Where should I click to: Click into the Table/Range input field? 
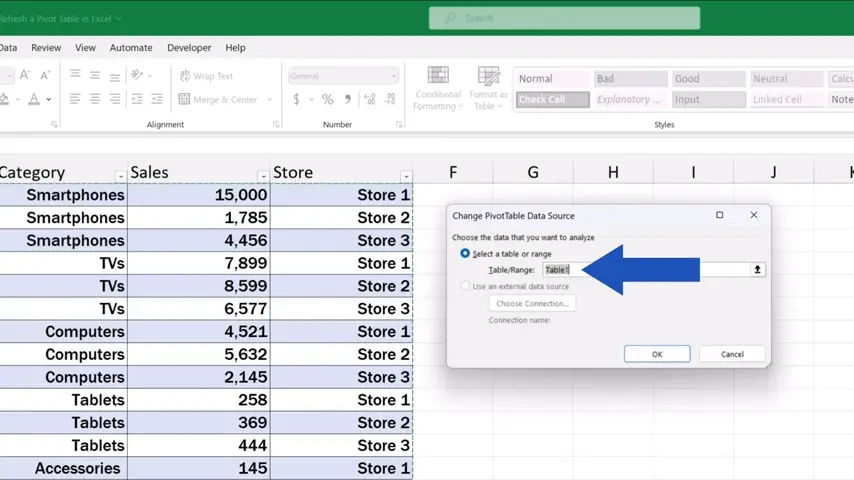pyautogui.click(x=650, y=270)
